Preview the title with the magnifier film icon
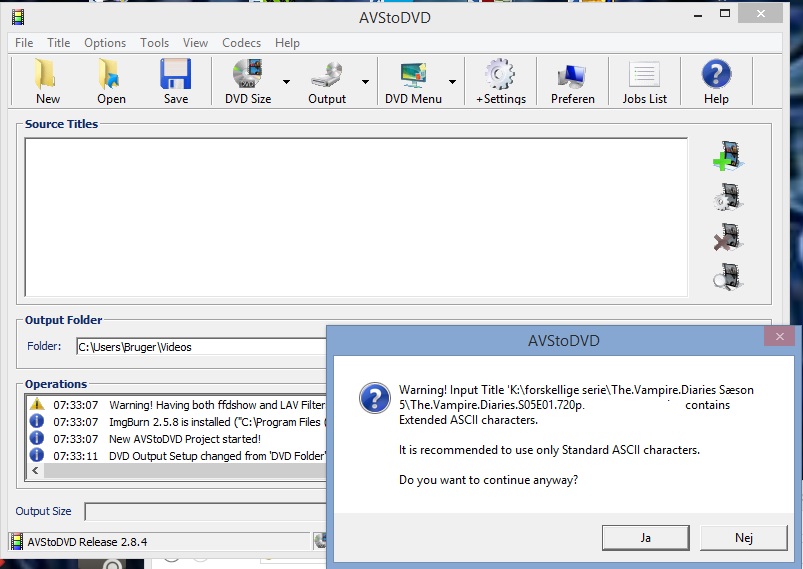This screenshot has width=803, height=569. tap(728, 277)
